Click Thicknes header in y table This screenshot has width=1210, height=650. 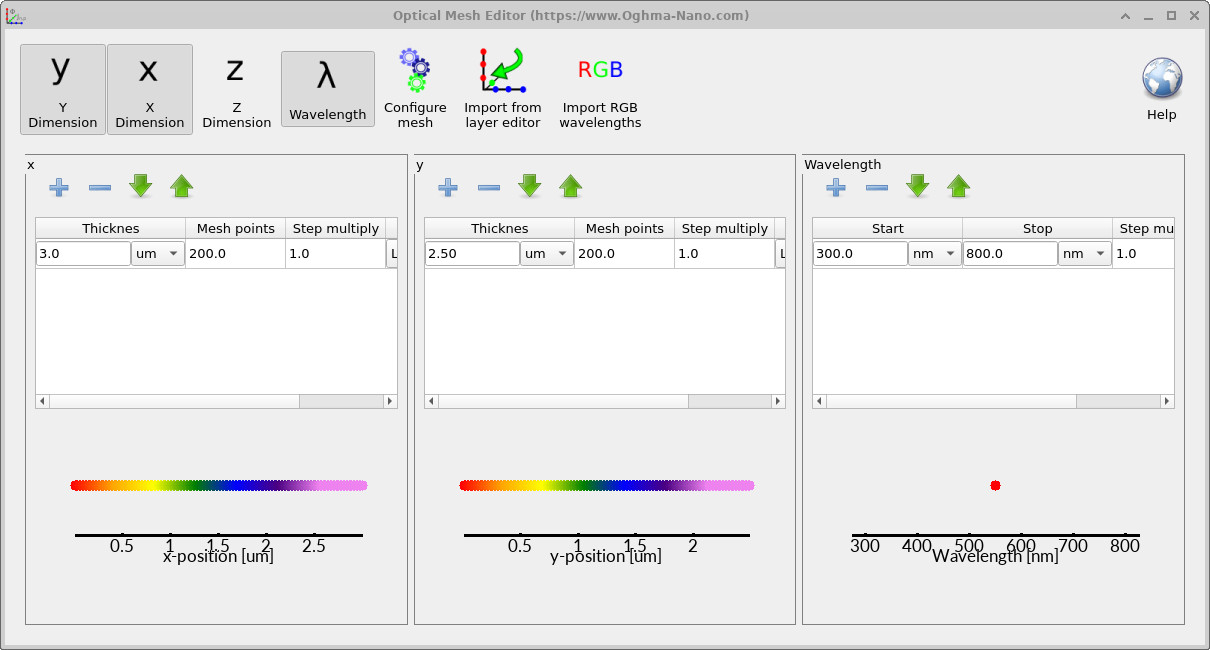(500, 229)
